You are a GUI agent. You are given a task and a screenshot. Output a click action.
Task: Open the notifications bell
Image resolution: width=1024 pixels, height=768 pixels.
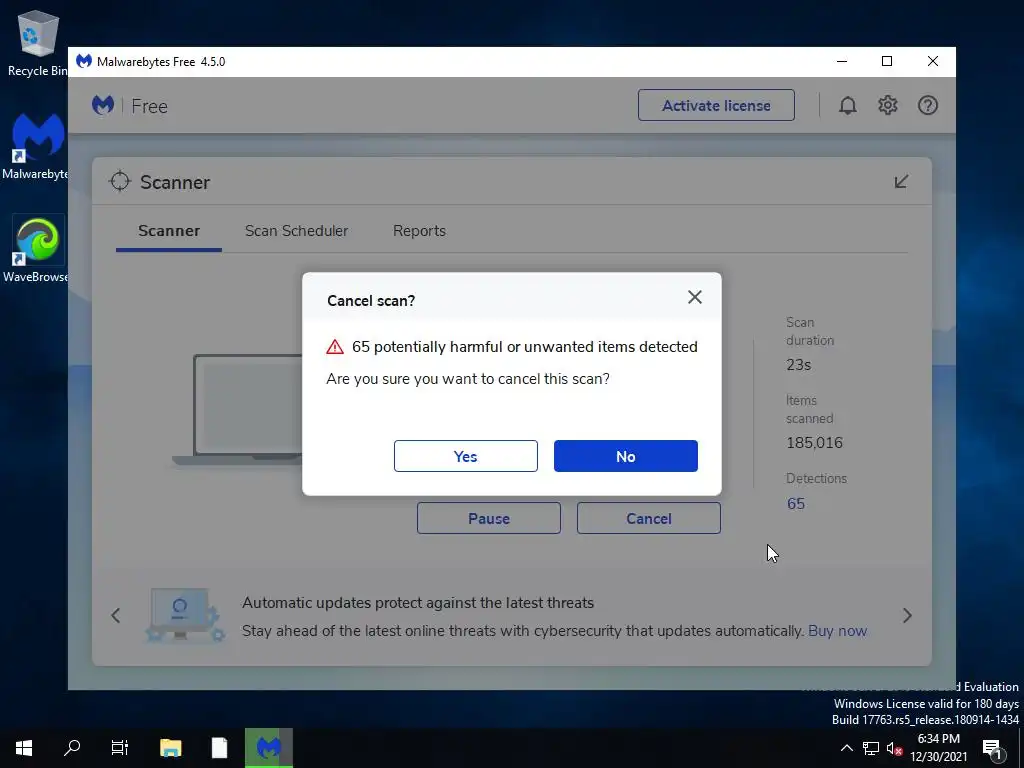click(848, 105)
